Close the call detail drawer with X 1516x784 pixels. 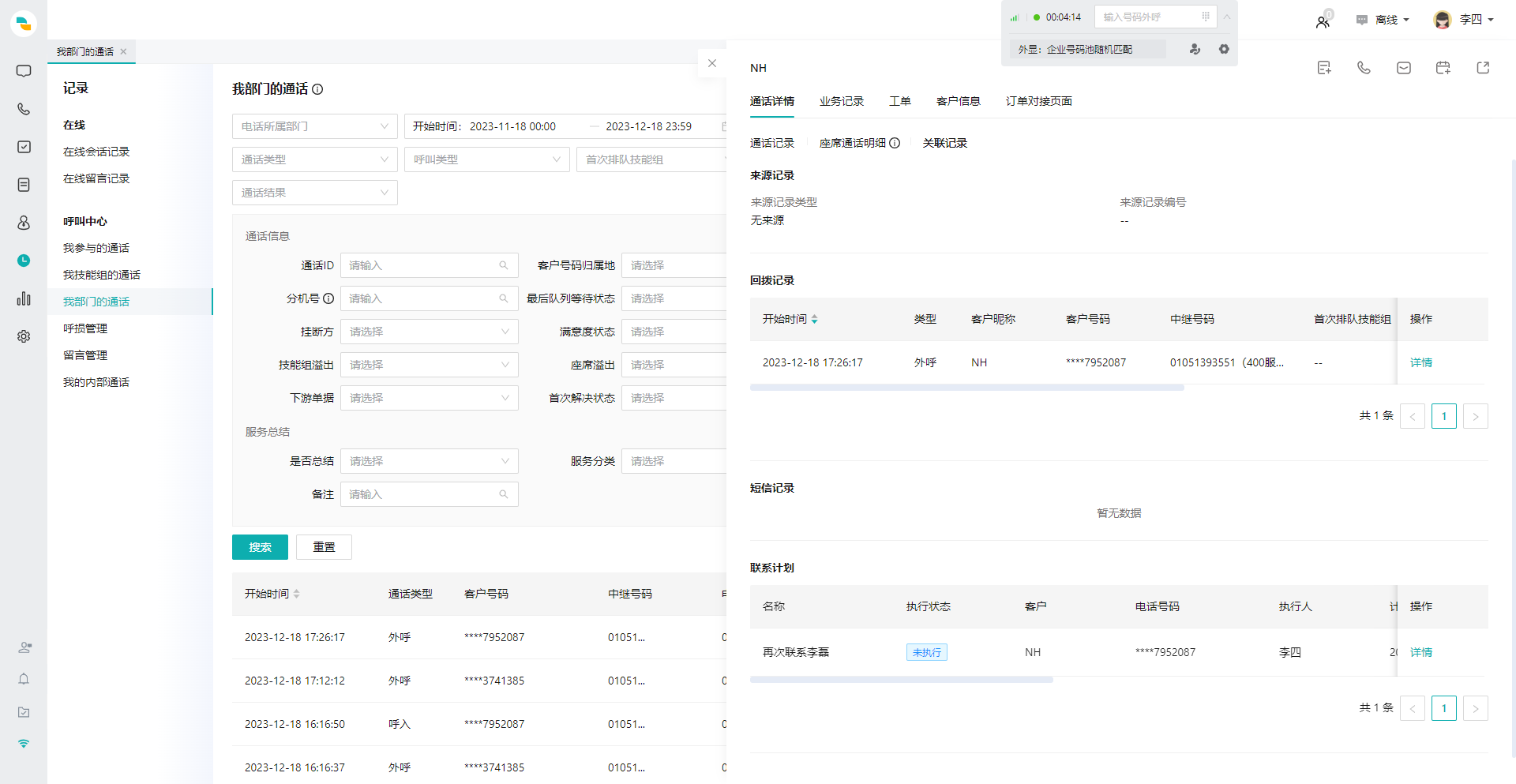coord(712,63)
